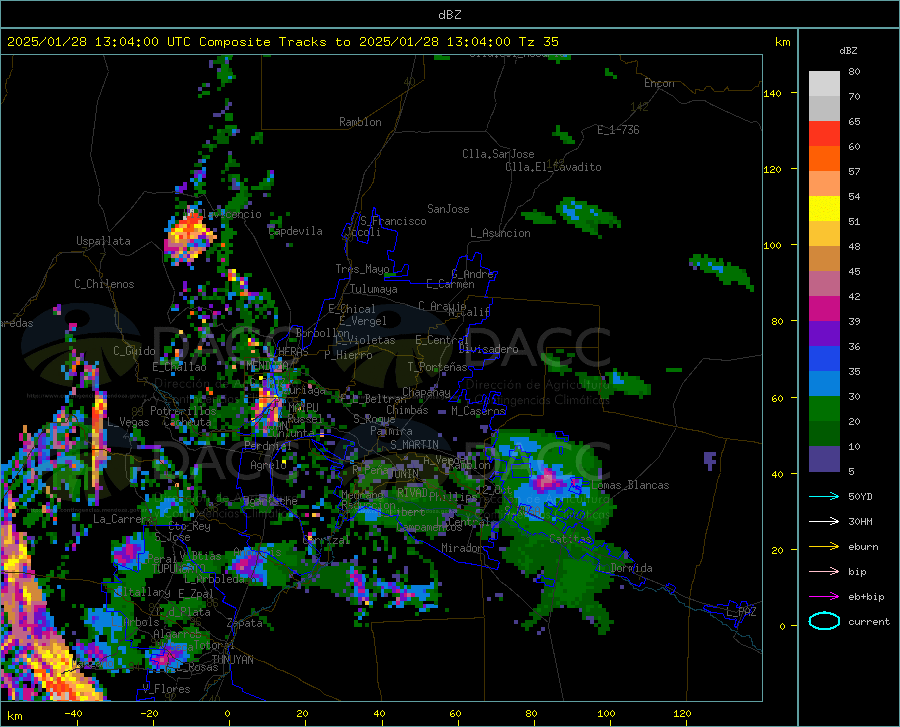Click the 'eburn' legend text
Viewport: 900px width, 727px height.
(x=863, y=546)
